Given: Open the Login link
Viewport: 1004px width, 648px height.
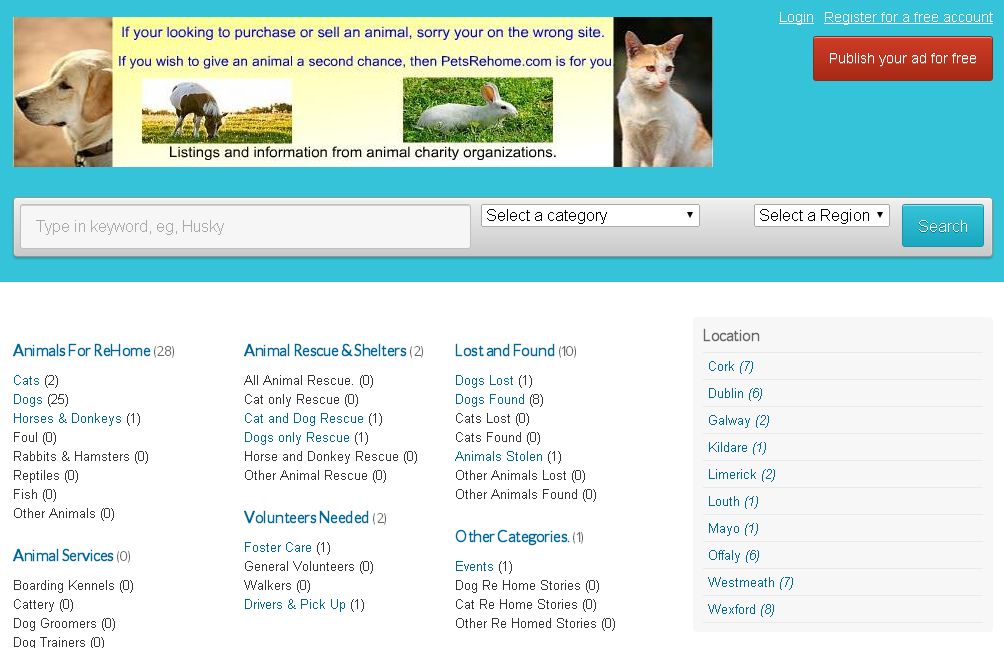Looking at the screenshot, I should point(796,17).
